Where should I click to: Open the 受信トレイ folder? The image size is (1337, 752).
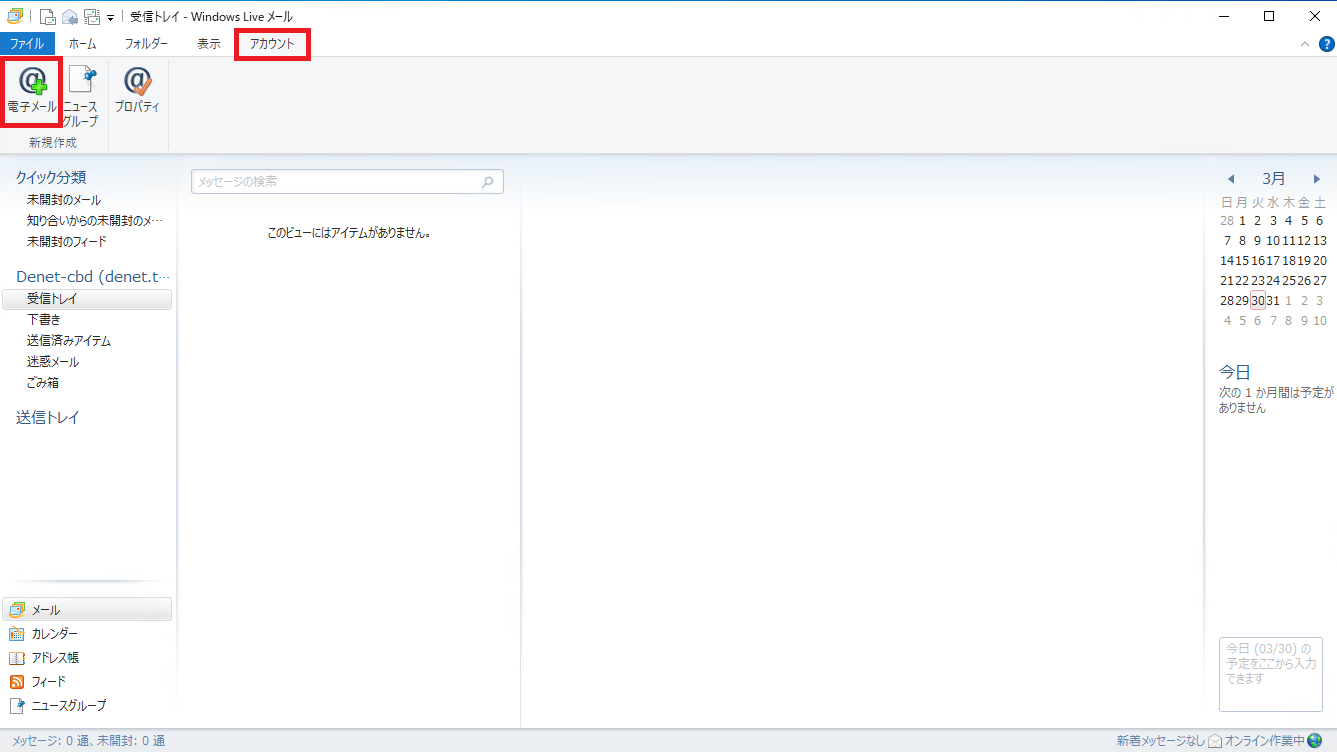pos(87,299)
